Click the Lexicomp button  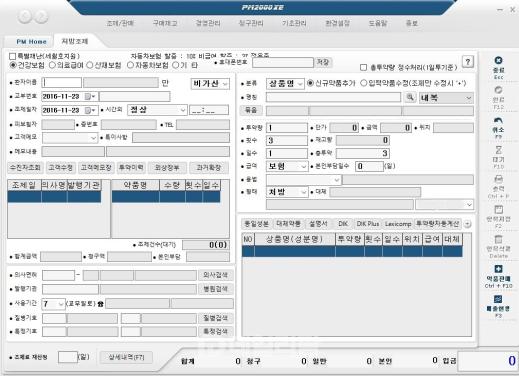click(398, 224)
